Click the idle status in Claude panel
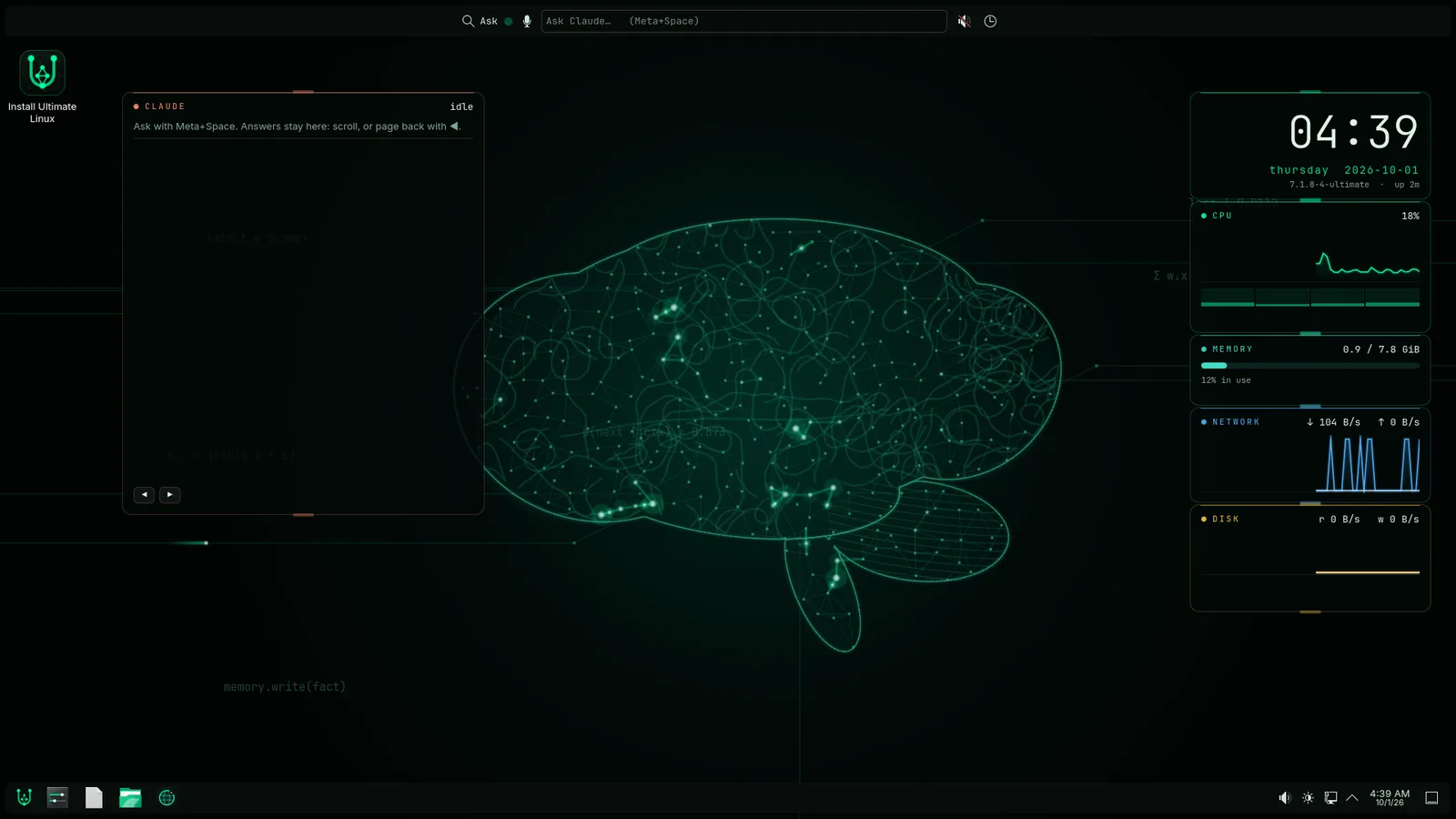The image size is (1456, 819). (x=461, y=106)
